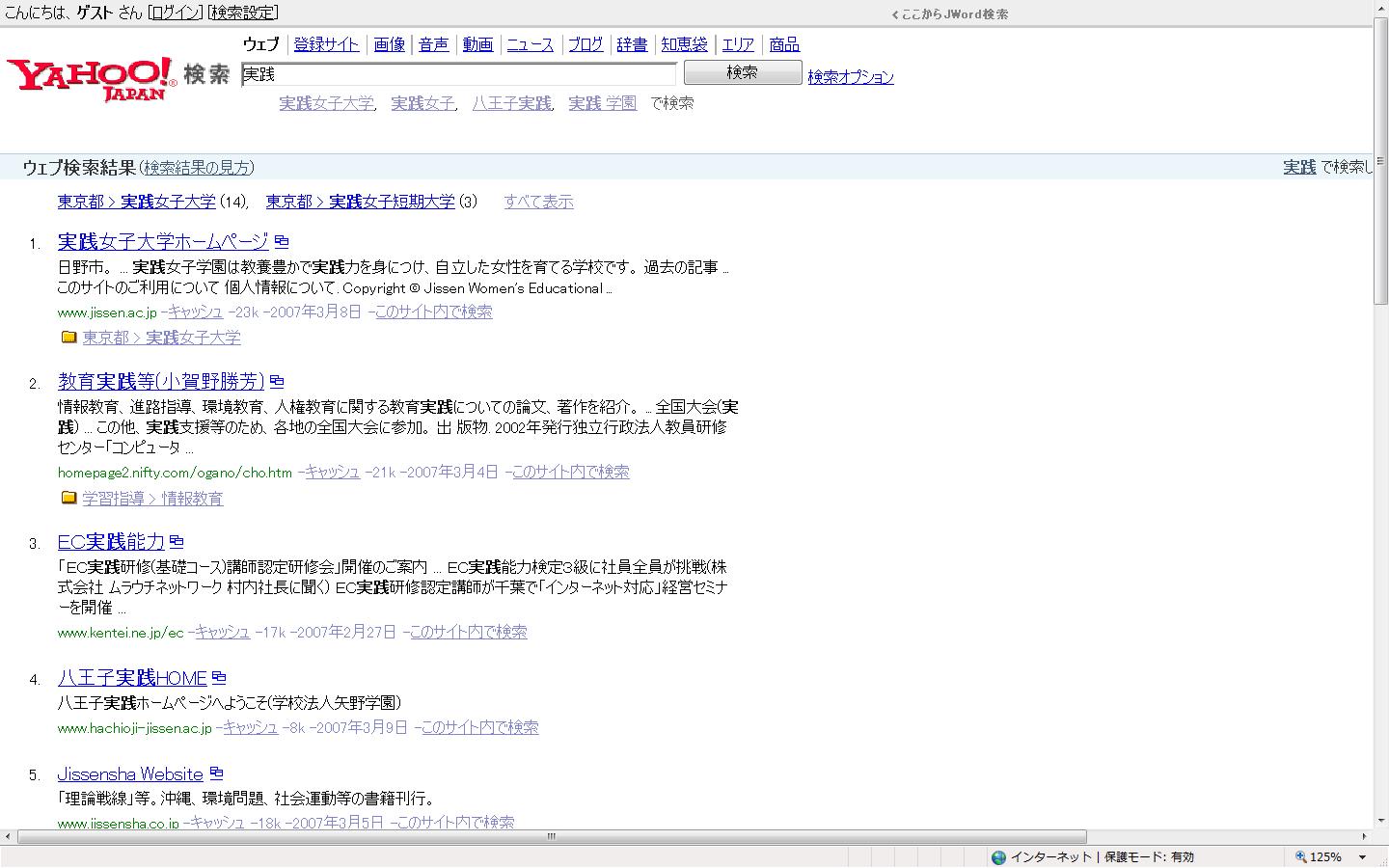Select suggested query 実践女子大学
The width and height of the screenshot is (1389, 868).
click(x=326, y=103)
